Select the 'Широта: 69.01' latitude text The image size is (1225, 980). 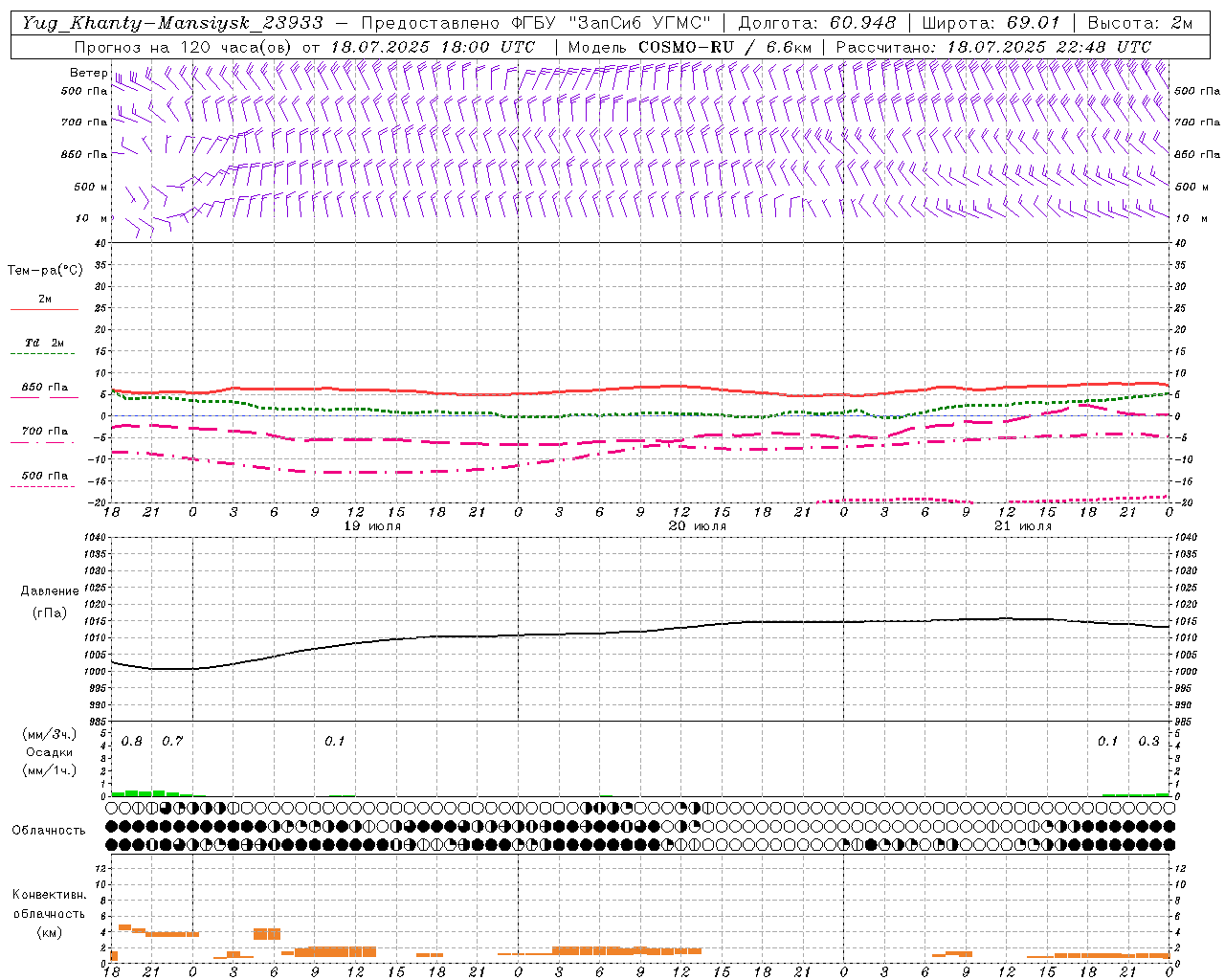[x=991, y=23]
